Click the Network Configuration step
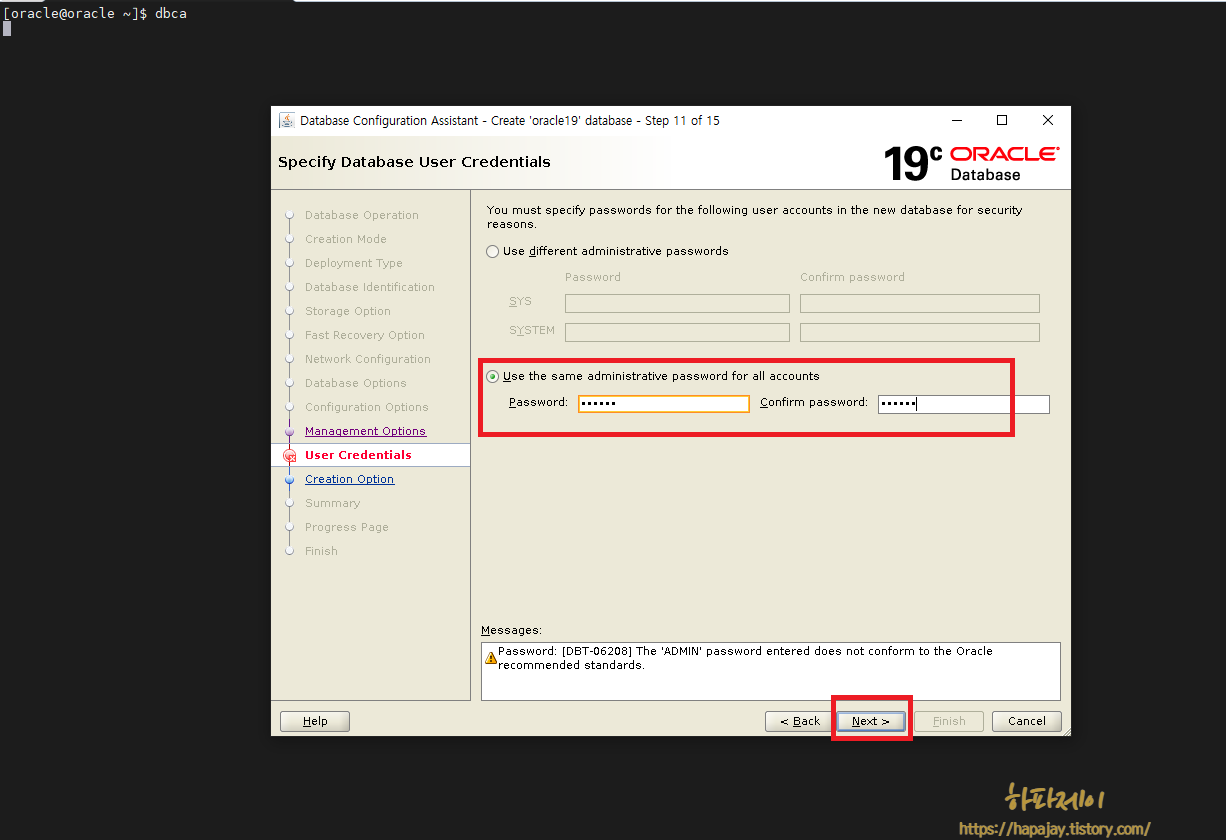Viewport: 1226px width, 840px height. tap(368, 359)
